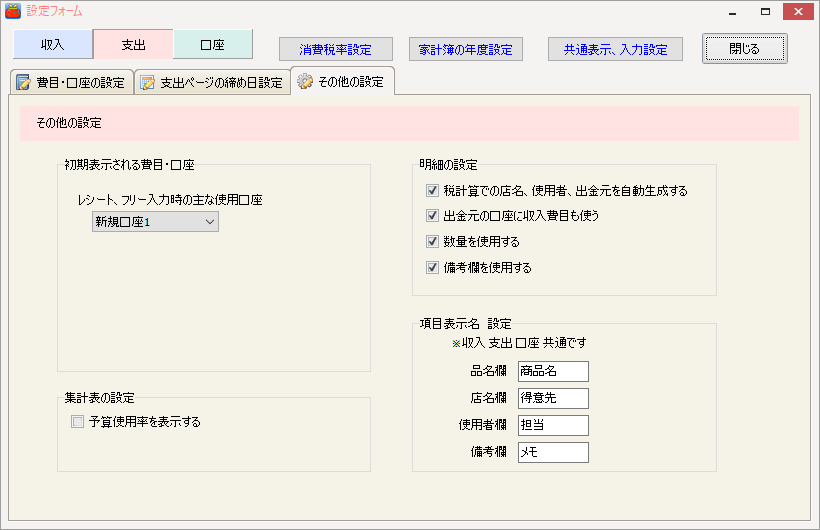Uncheck 数量を使用する checkbox

(432, 241)
